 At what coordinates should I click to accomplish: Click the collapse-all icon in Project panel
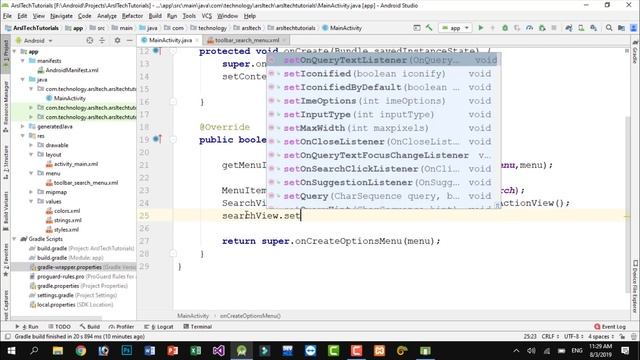102,40
